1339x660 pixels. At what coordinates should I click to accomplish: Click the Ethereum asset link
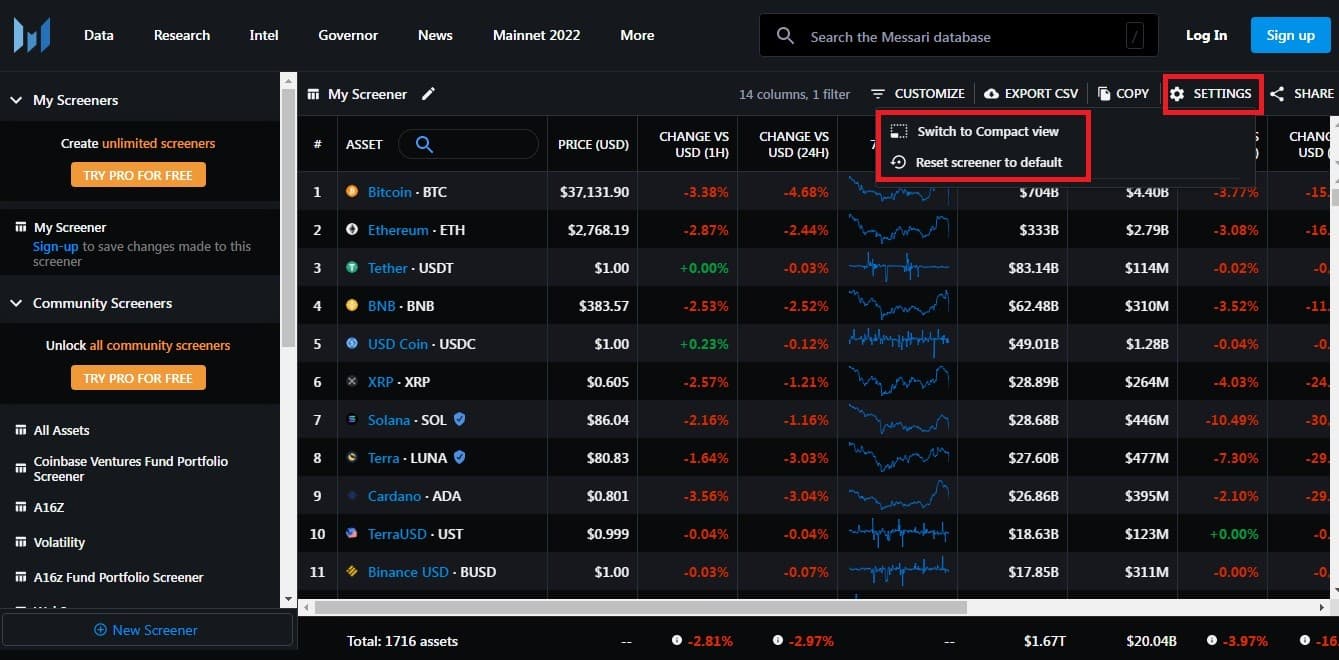click(398, 230)
